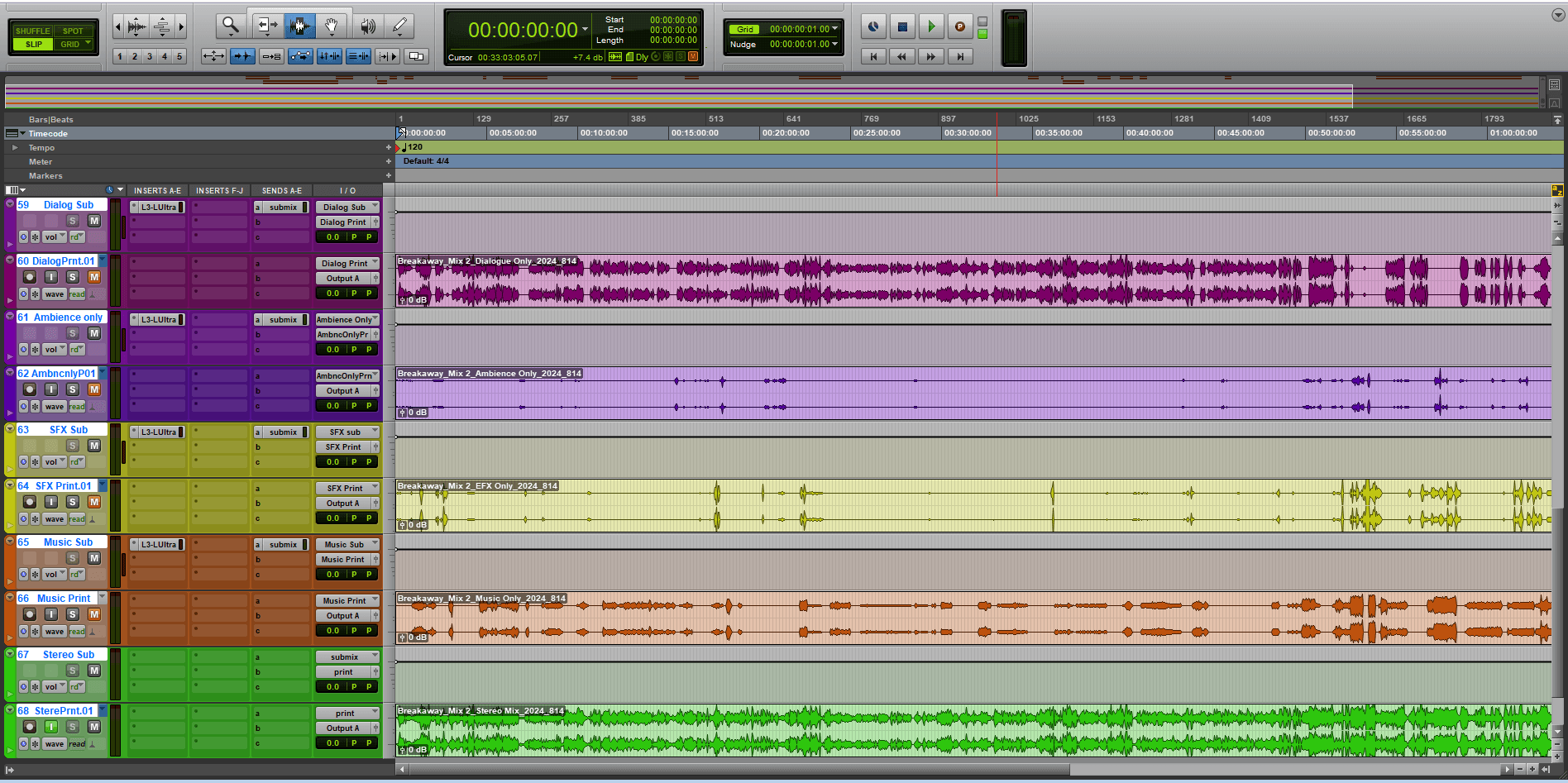Viewport: 1568px width, 783px height.
Task: Open main counter format dropdown
Action: (586, 30)
